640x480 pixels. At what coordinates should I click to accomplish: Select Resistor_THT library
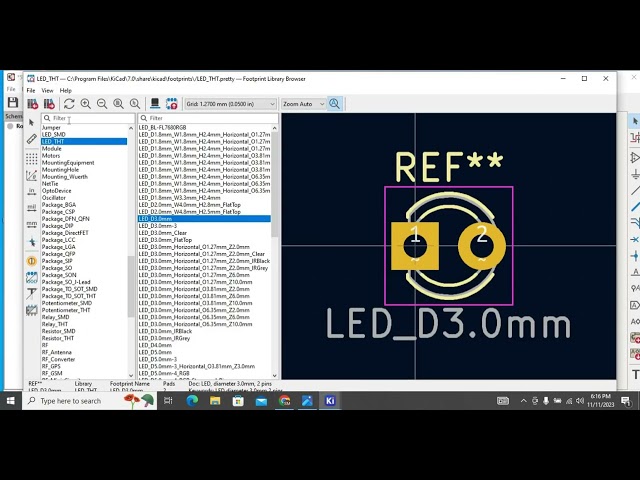58,338
